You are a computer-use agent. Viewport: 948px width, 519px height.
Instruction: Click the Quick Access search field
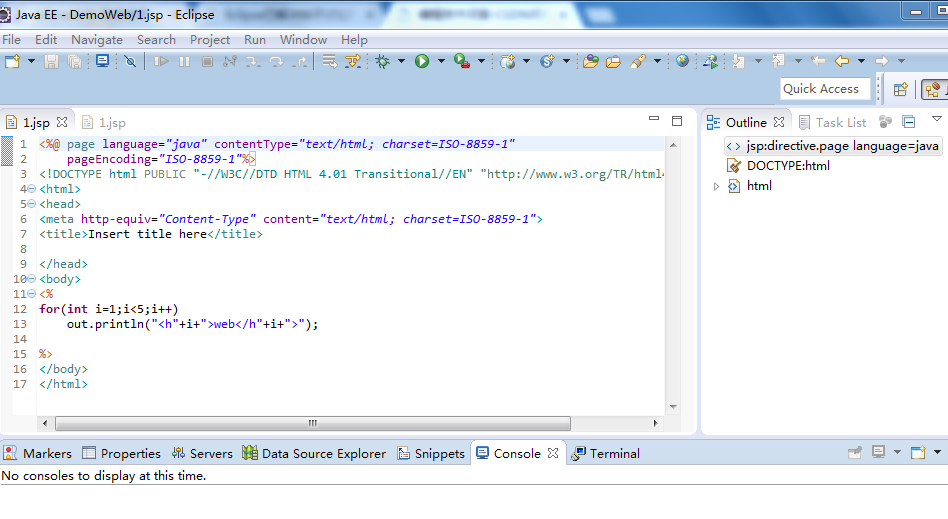pyautogui.click(x=825, y=89)
